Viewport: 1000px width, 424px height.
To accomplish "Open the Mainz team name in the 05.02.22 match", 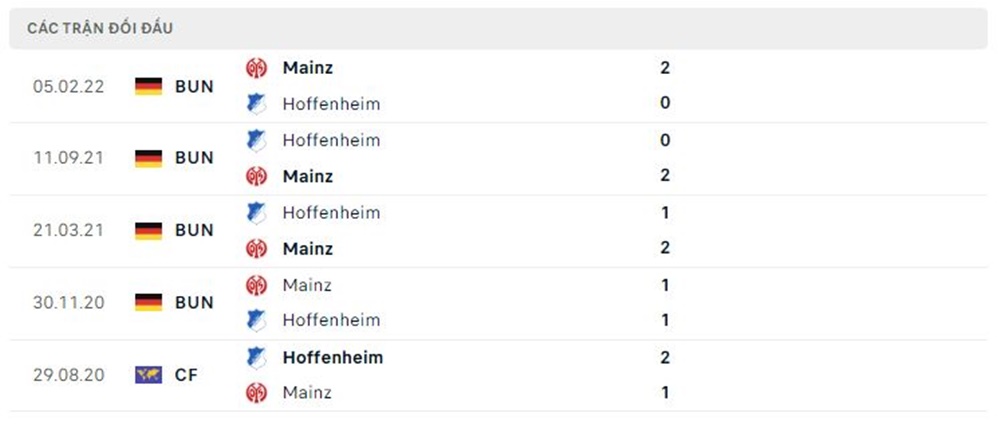I will (308, 68).
